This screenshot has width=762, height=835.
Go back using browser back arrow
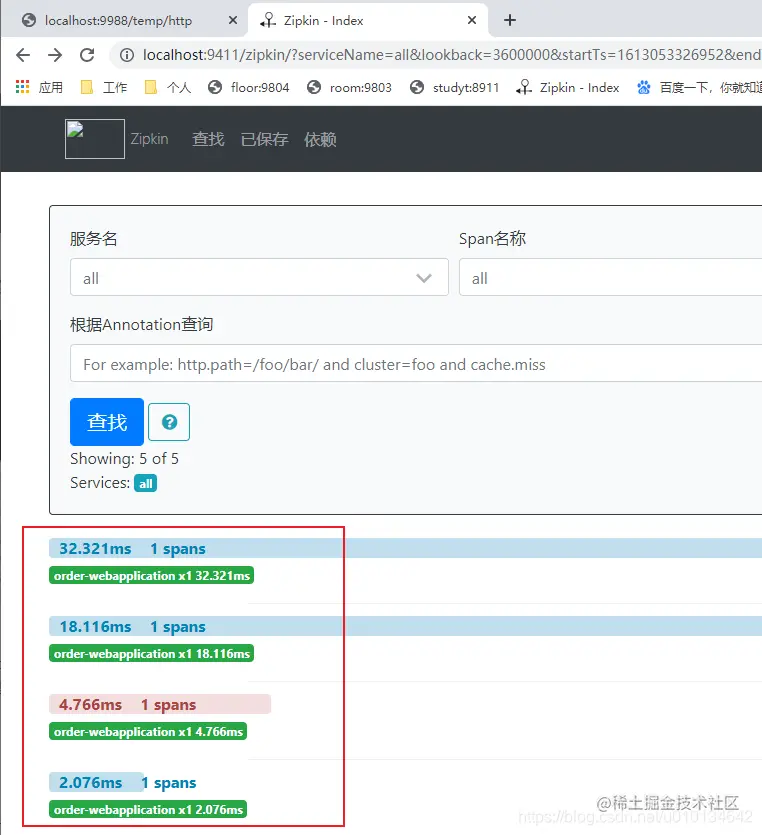pos(23,55)
